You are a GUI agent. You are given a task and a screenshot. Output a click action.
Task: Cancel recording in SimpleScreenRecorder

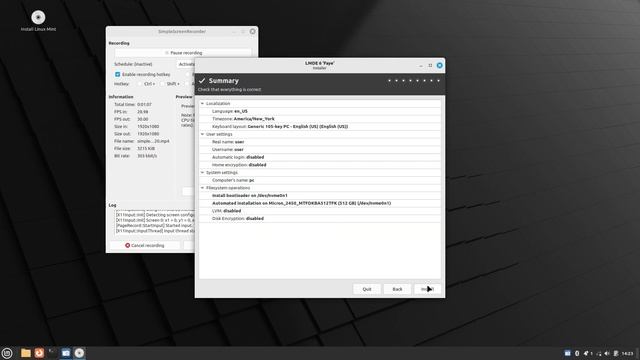(x=144, y=245)
